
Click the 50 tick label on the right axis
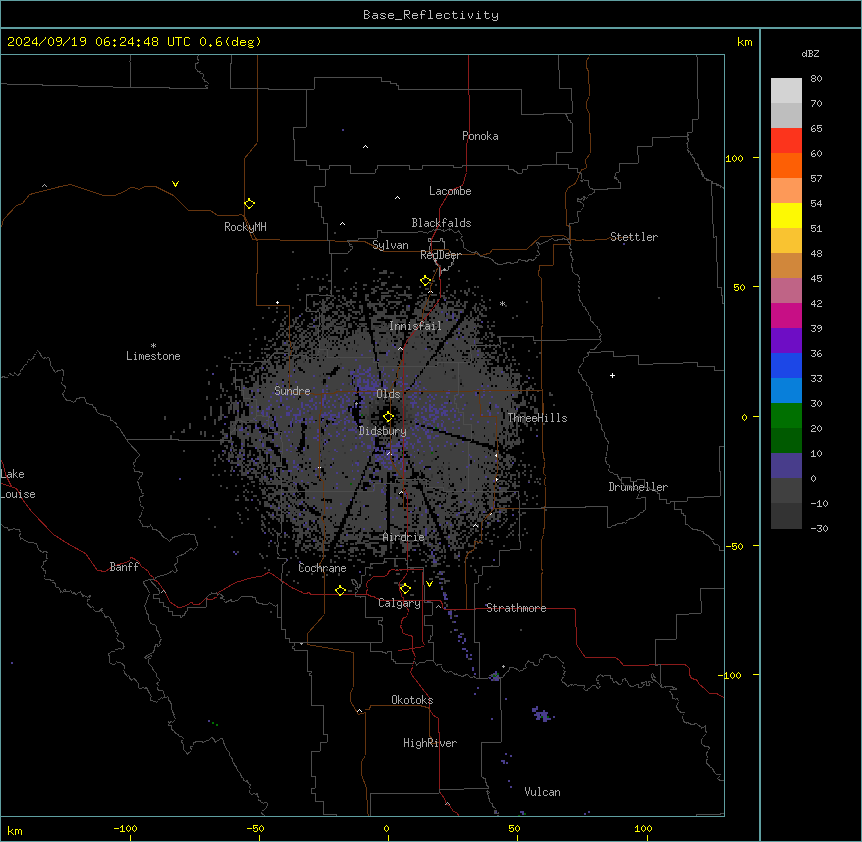(739, 287)
